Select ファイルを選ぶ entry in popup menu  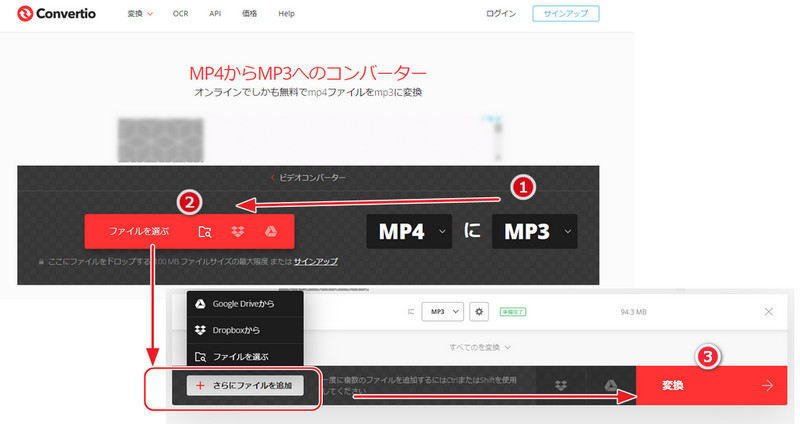tap(245, 357)
